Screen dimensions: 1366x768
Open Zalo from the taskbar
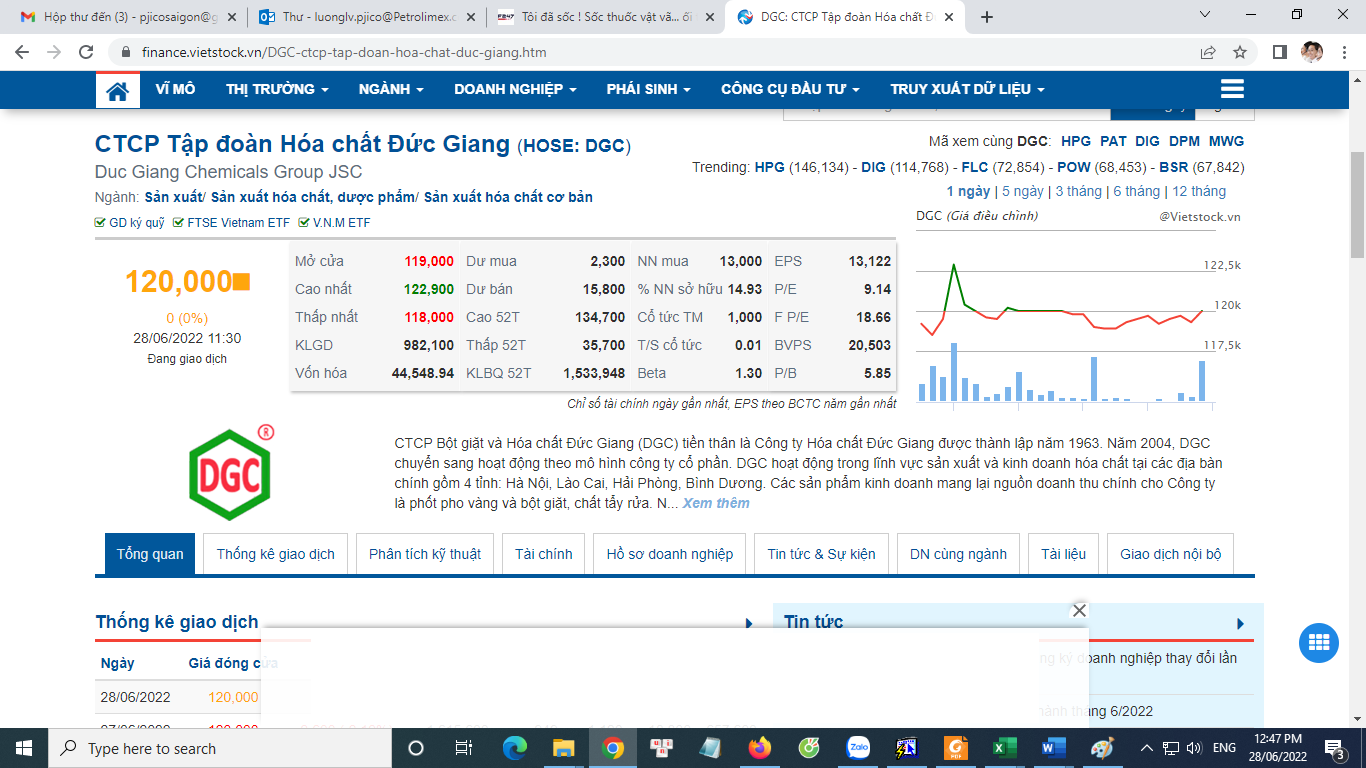click(858, 748)
